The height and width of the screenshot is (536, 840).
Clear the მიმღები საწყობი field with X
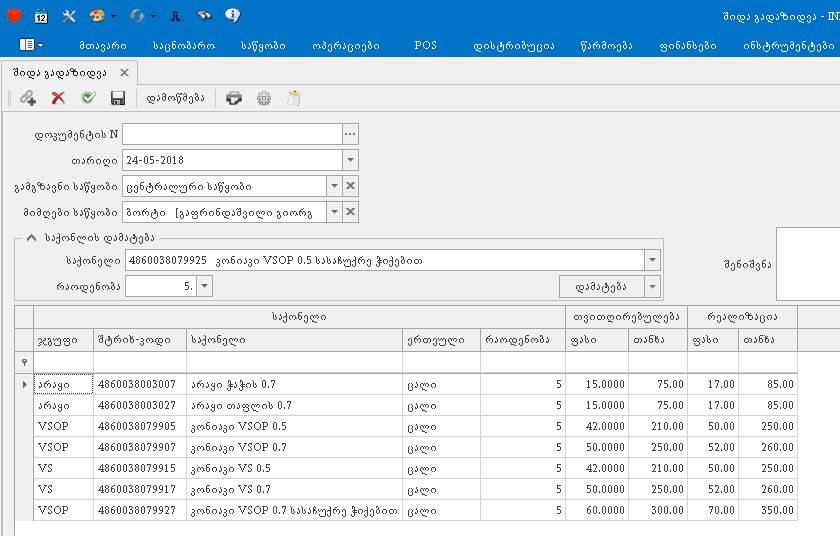point(350,212)
